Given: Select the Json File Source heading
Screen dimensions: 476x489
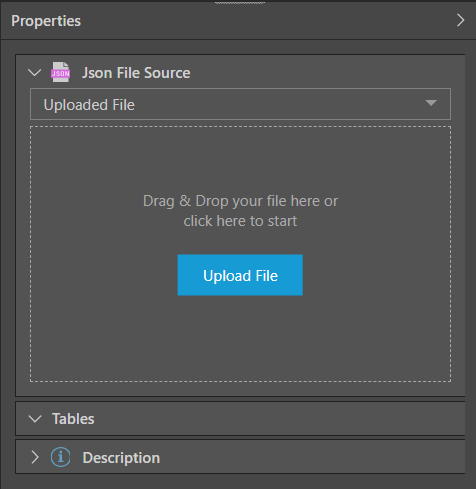Looking at the screenshot, I should (x=136, y=73).
